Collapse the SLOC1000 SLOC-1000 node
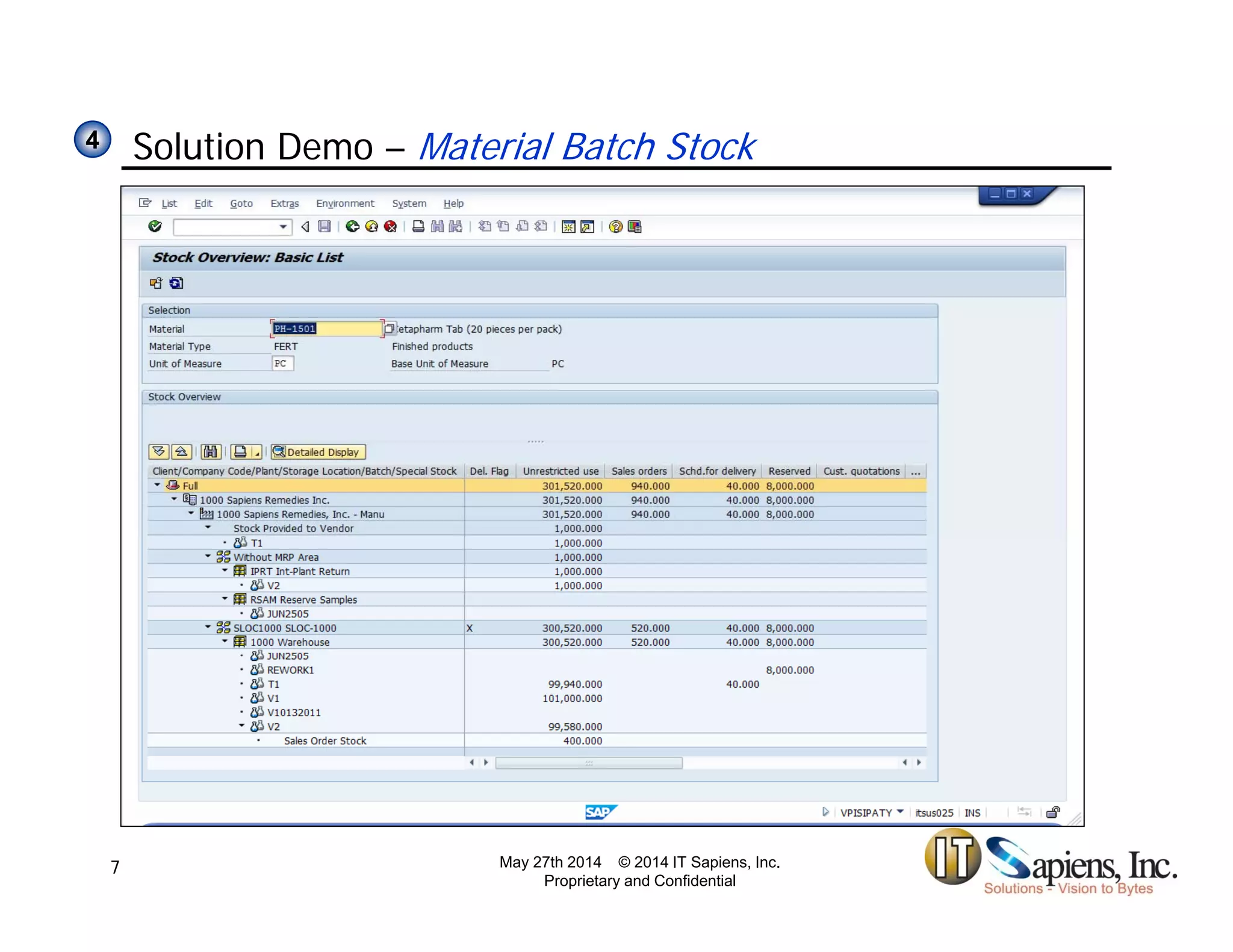 208,627
